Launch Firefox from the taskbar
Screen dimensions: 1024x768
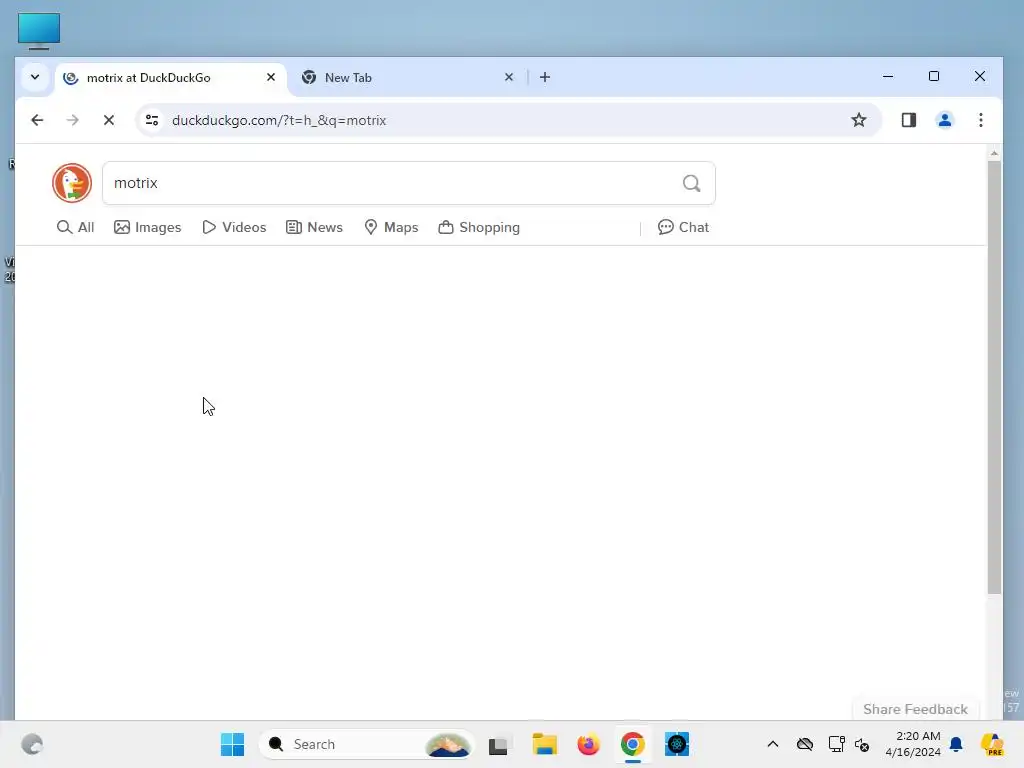click(588, 744)
